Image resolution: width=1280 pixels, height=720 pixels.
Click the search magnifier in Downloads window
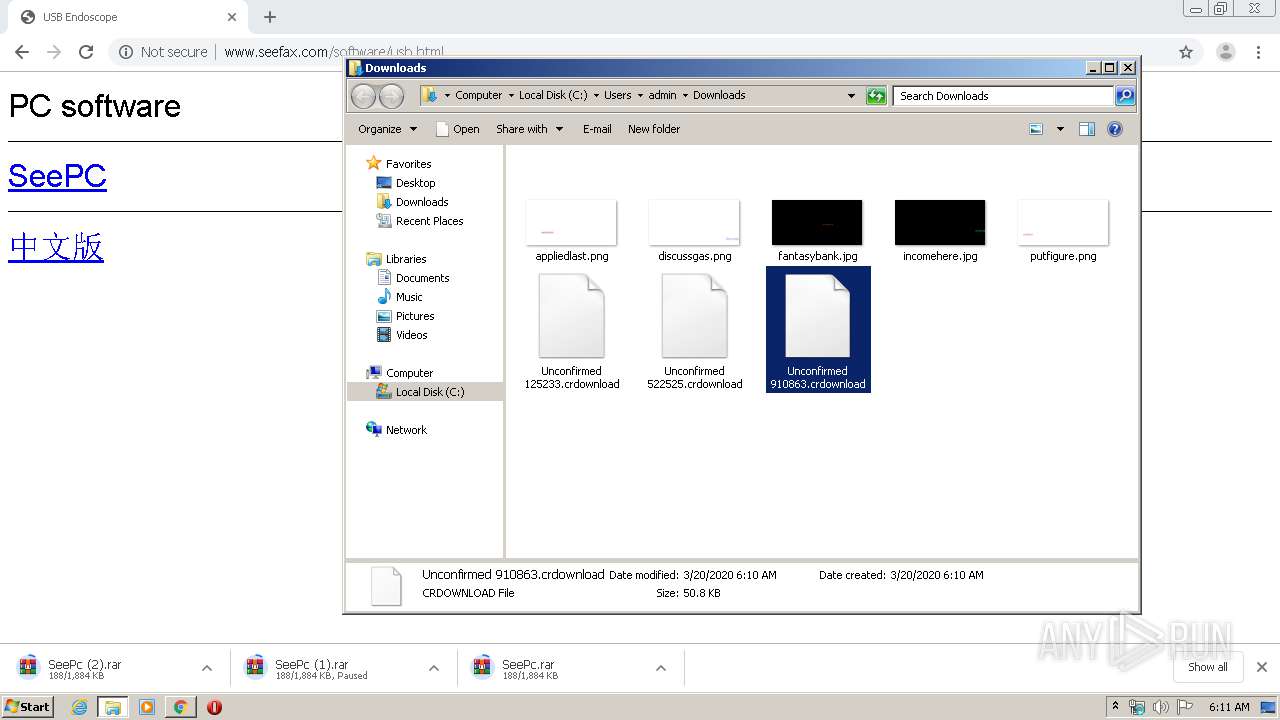pos(1125,96)
